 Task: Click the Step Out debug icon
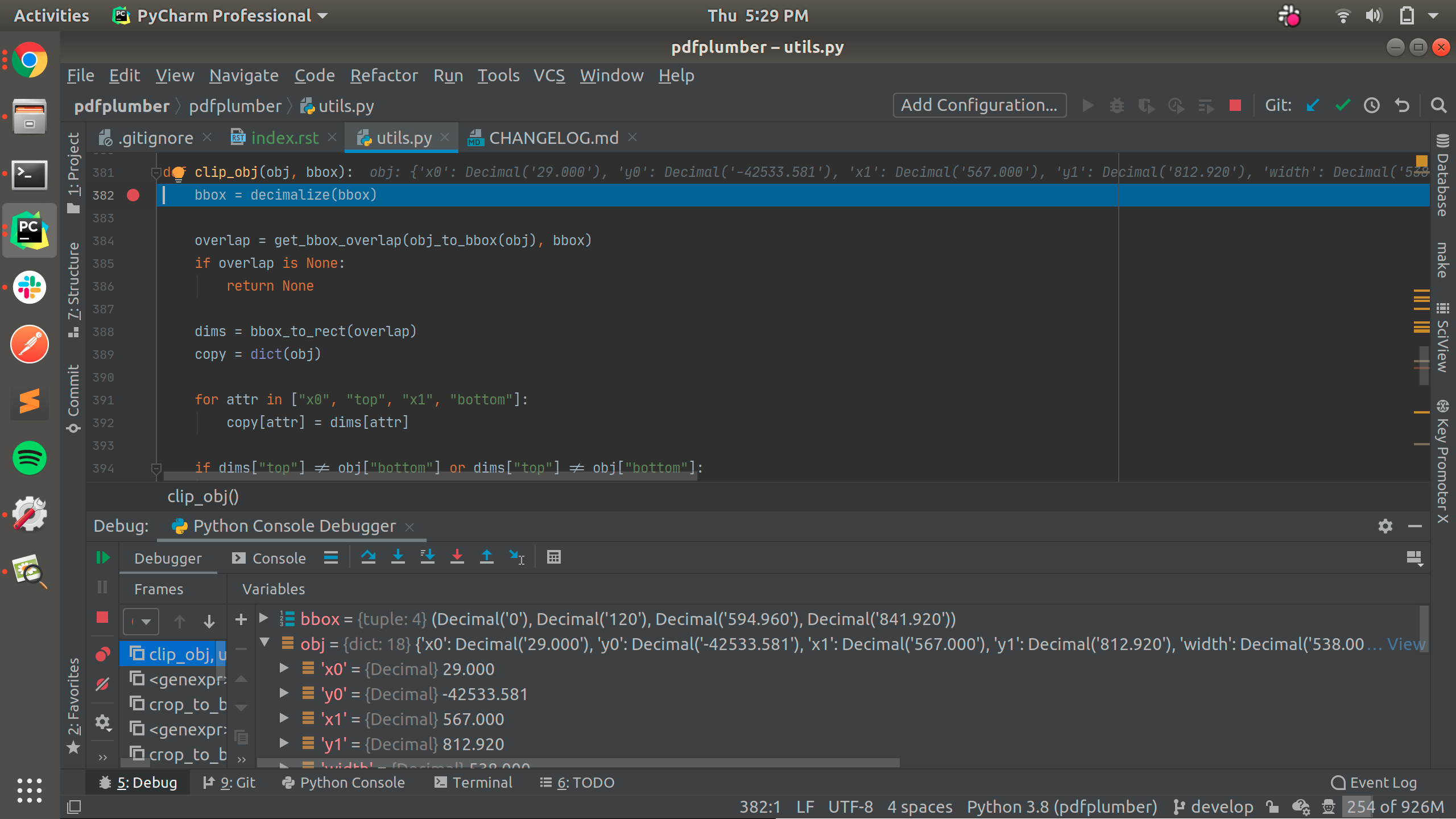pos(487,557)
